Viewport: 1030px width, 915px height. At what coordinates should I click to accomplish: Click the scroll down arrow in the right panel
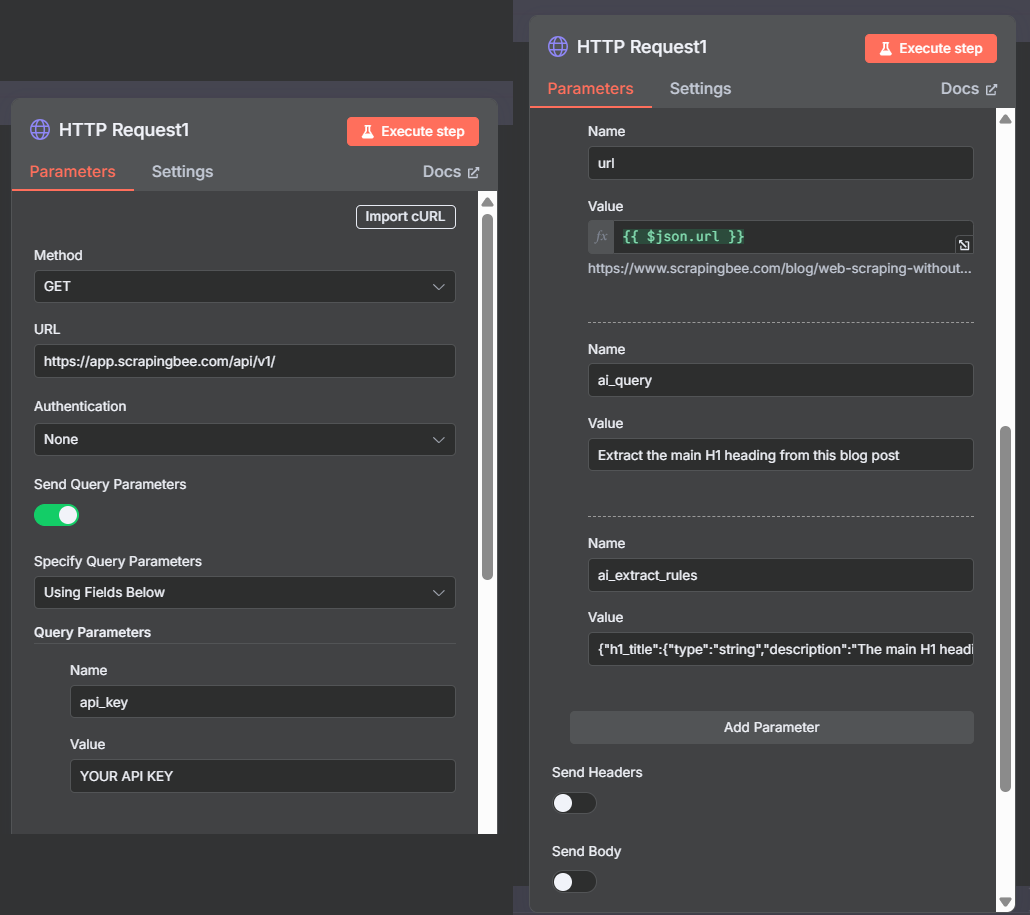pyautogui.click(x=1005, y=901)
